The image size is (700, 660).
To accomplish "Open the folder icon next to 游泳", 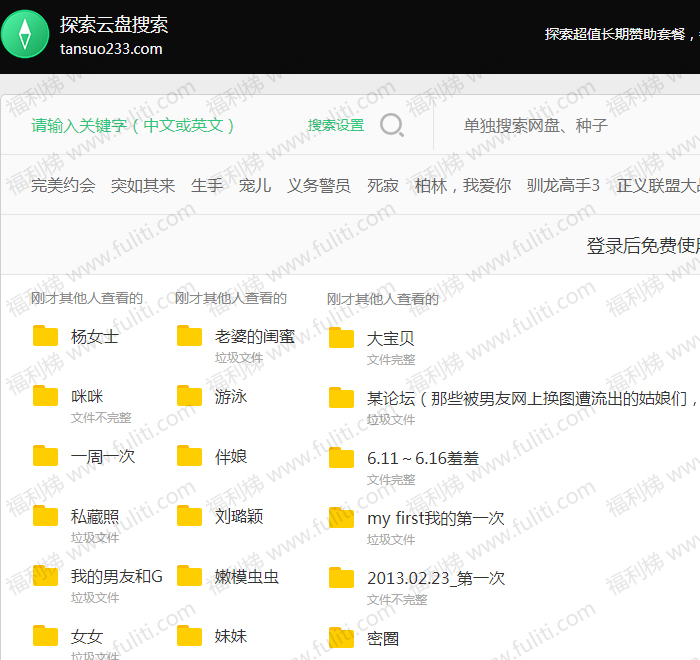I will tap(190, 396).
